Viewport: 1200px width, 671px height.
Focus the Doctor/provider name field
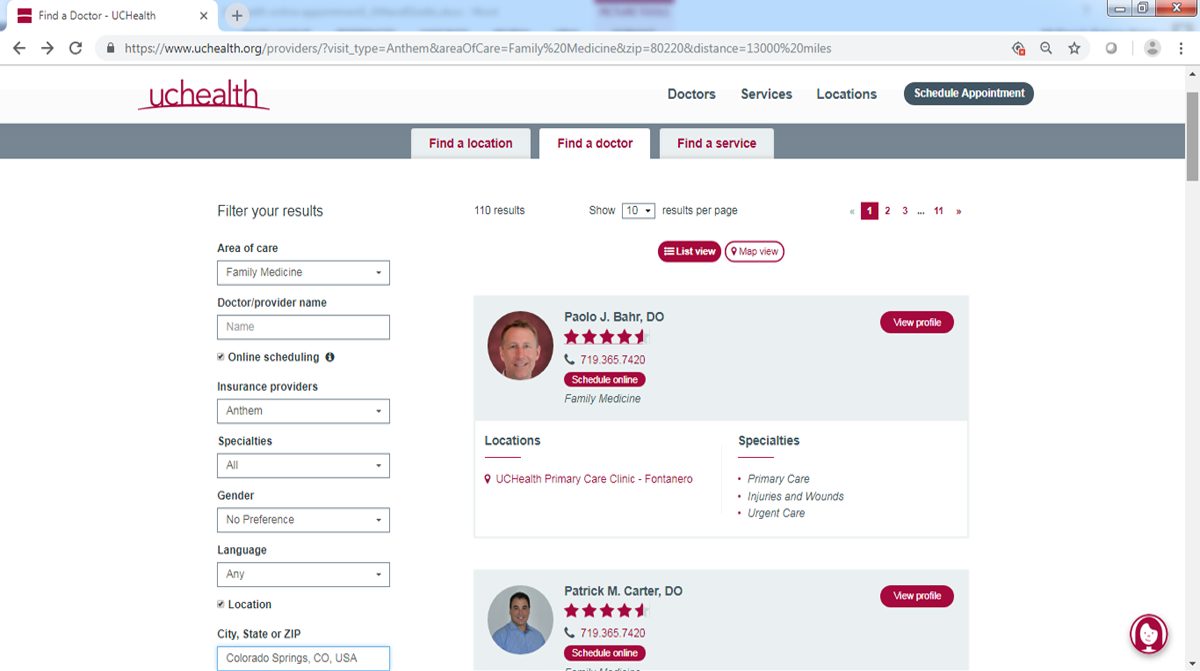[x=303, y=327]
